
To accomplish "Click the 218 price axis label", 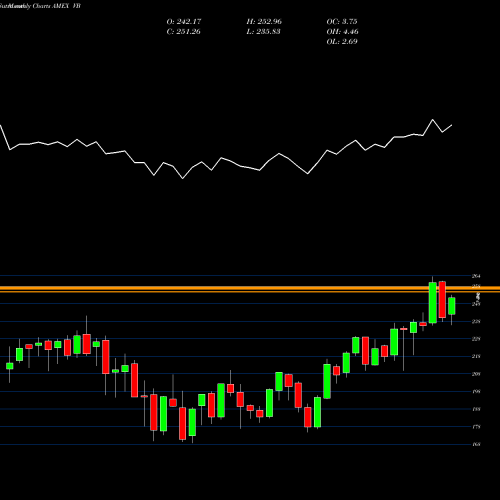I will point(476,357).
